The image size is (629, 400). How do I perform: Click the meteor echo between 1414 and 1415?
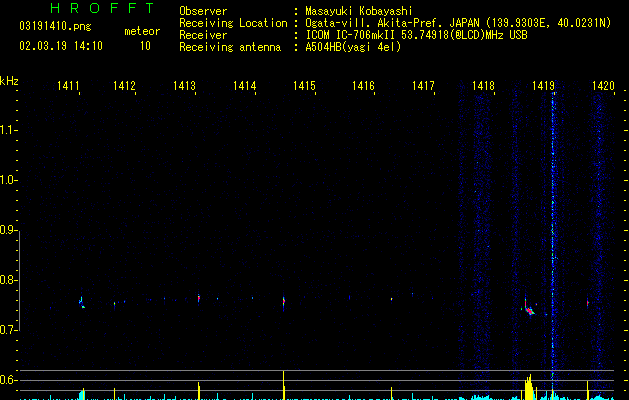(284, 302)
